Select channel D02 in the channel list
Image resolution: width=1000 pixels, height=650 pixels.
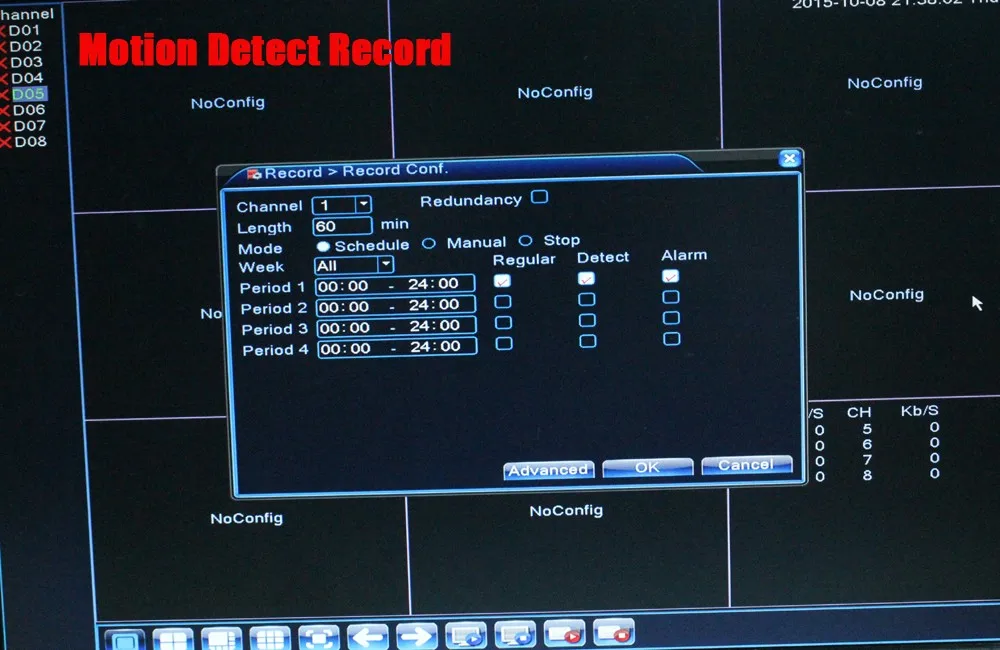[26, 46]
